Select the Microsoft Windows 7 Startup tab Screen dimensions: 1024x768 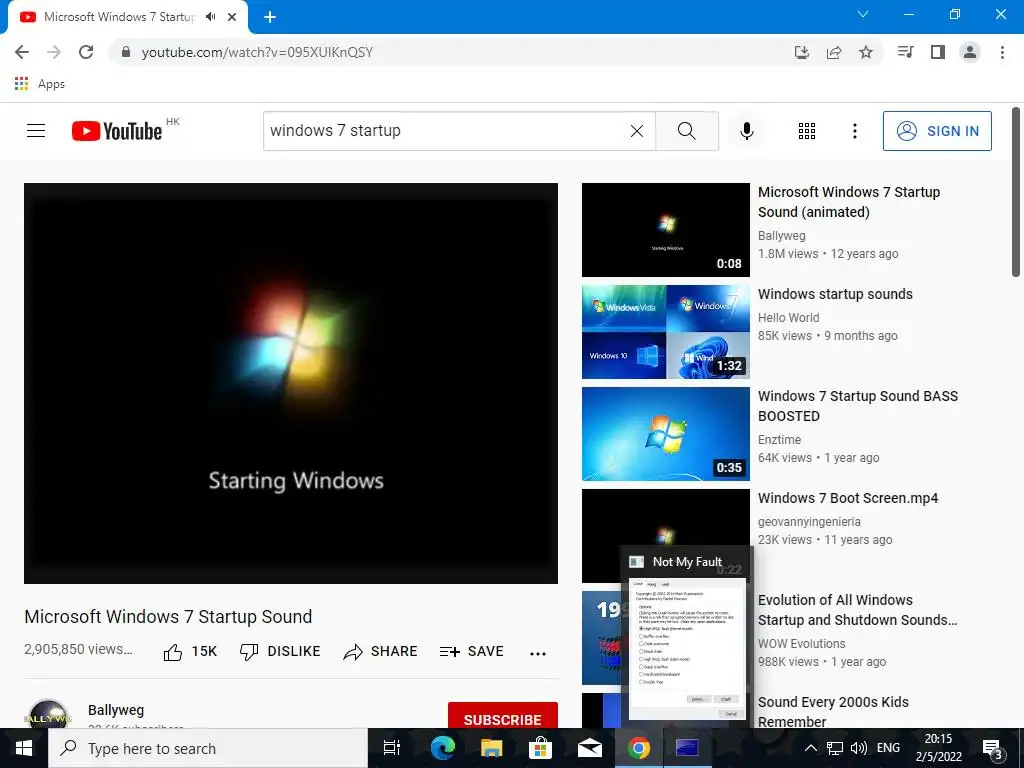pos(119,17)
